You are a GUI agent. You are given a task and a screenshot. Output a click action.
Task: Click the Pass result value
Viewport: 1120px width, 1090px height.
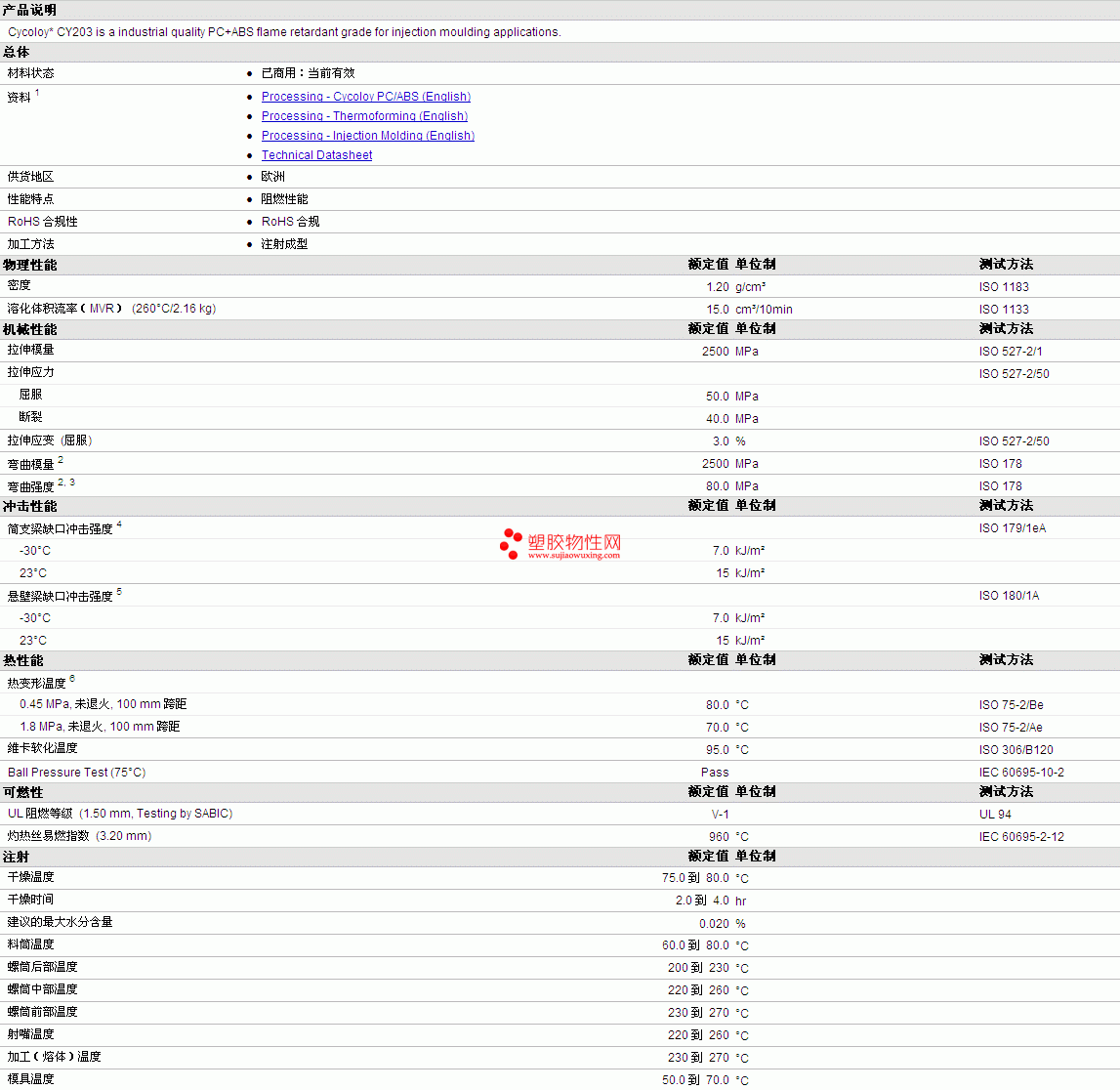[x=715, y=773]
